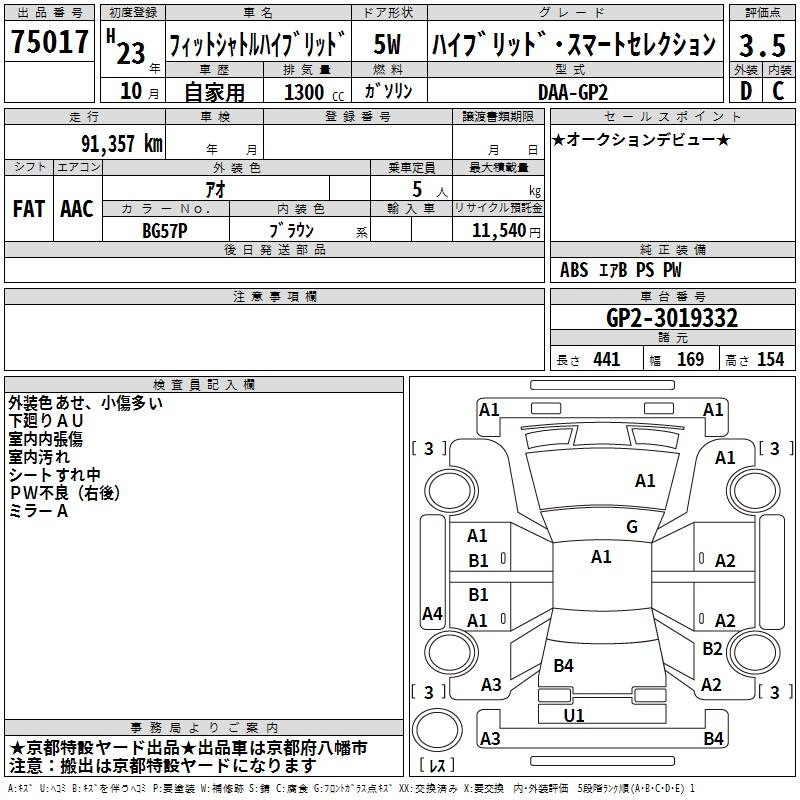This screenshot has width=800, height=800.
Task: Select the B4 mark on the rear hatch
Action: tap(563, 666)
